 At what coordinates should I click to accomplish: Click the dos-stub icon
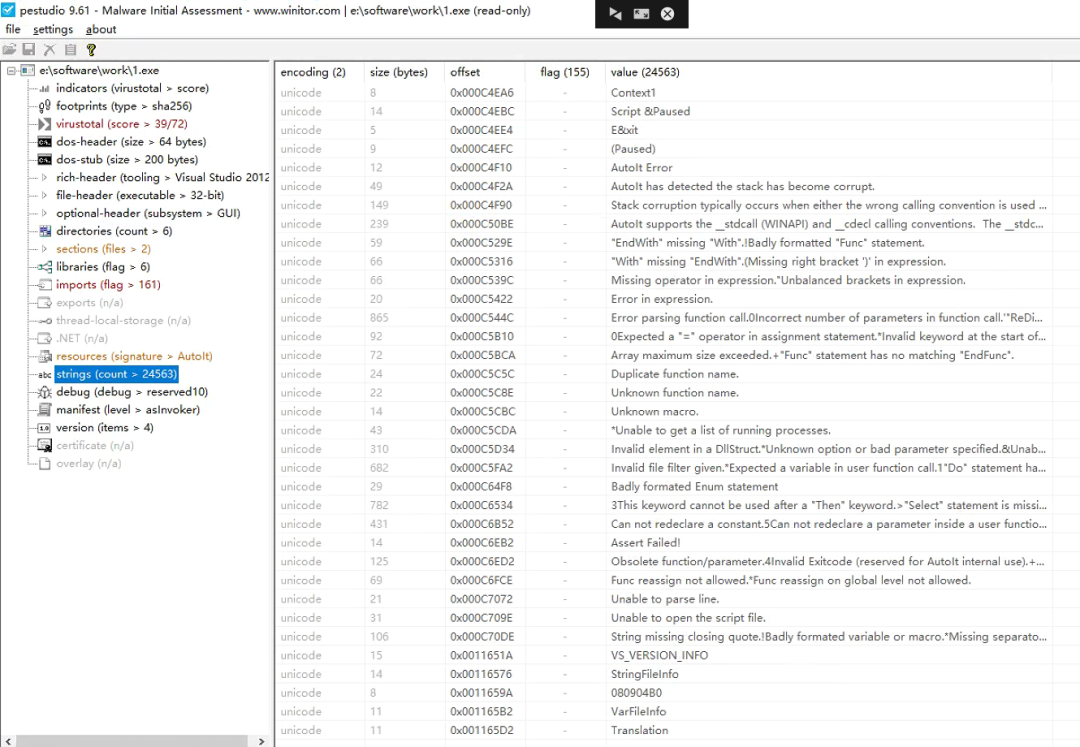[45, 160]
